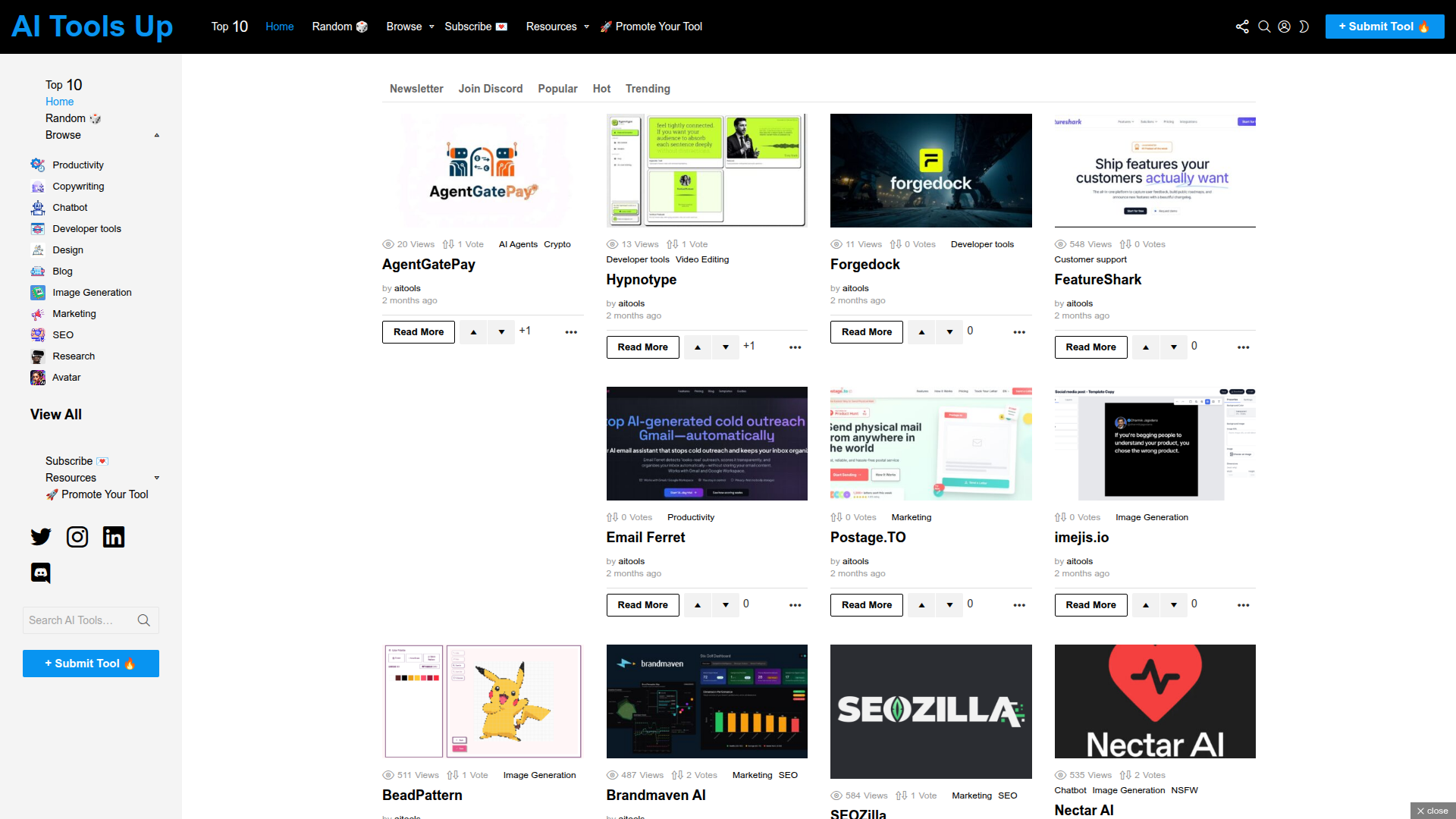The height and width of the screenshot is (819, 1456).
Task: Upvote AgentGatePay with the up arrow
Action: 473,332
